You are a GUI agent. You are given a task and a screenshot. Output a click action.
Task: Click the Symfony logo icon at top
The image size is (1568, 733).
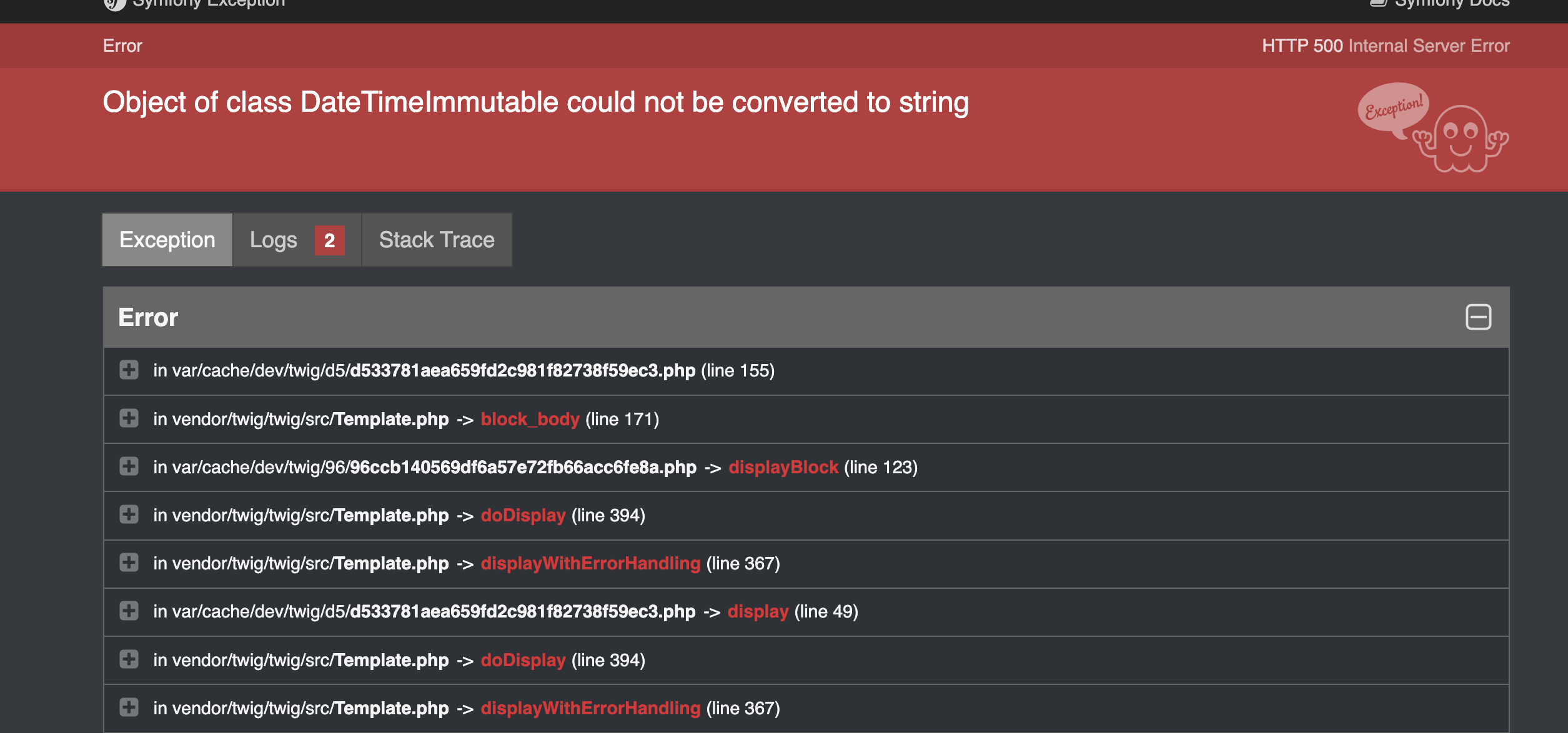pos(114,4)
